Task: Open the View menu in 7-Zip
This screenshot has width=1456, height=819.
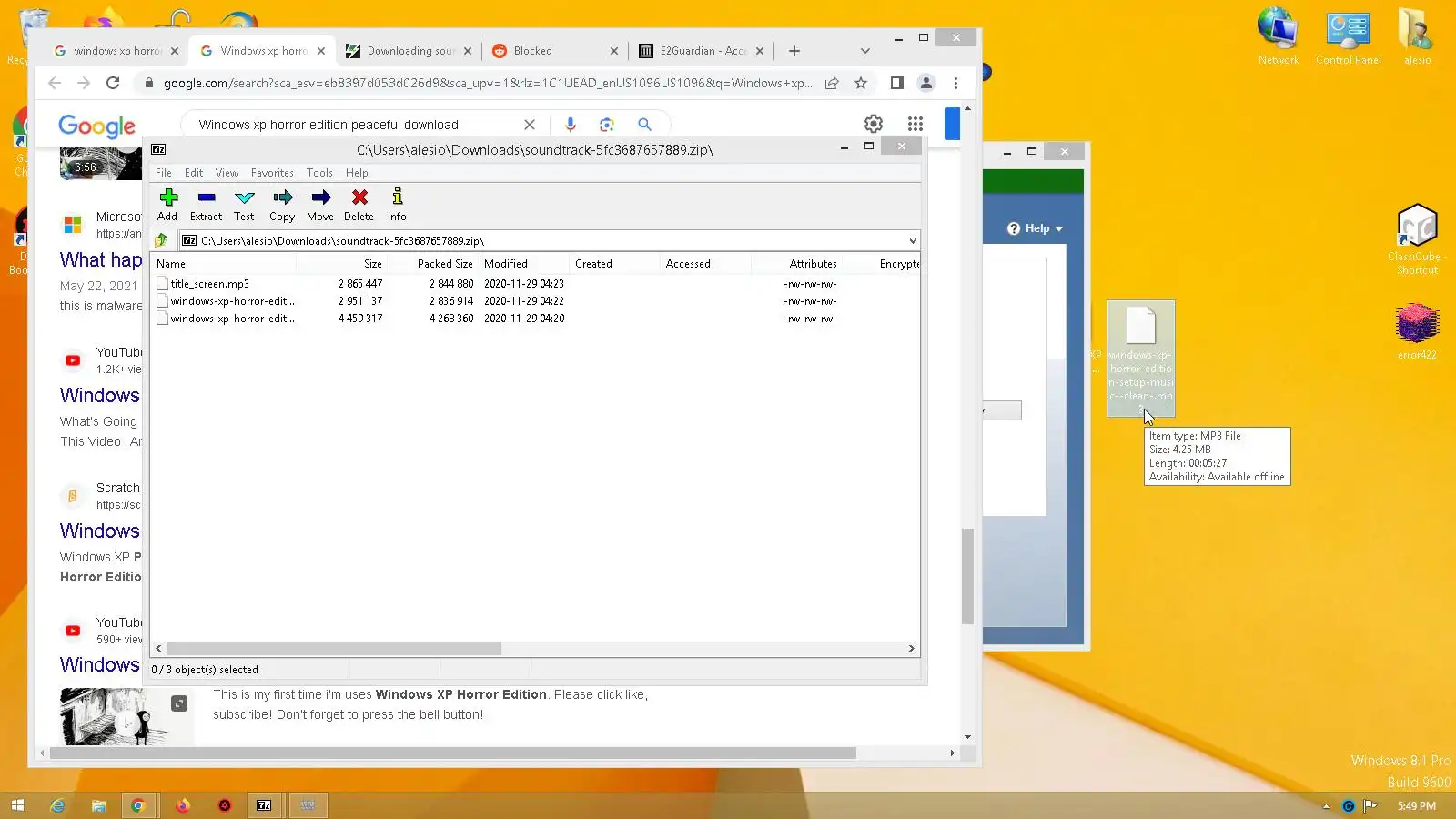Action: (x=227, y=173)
